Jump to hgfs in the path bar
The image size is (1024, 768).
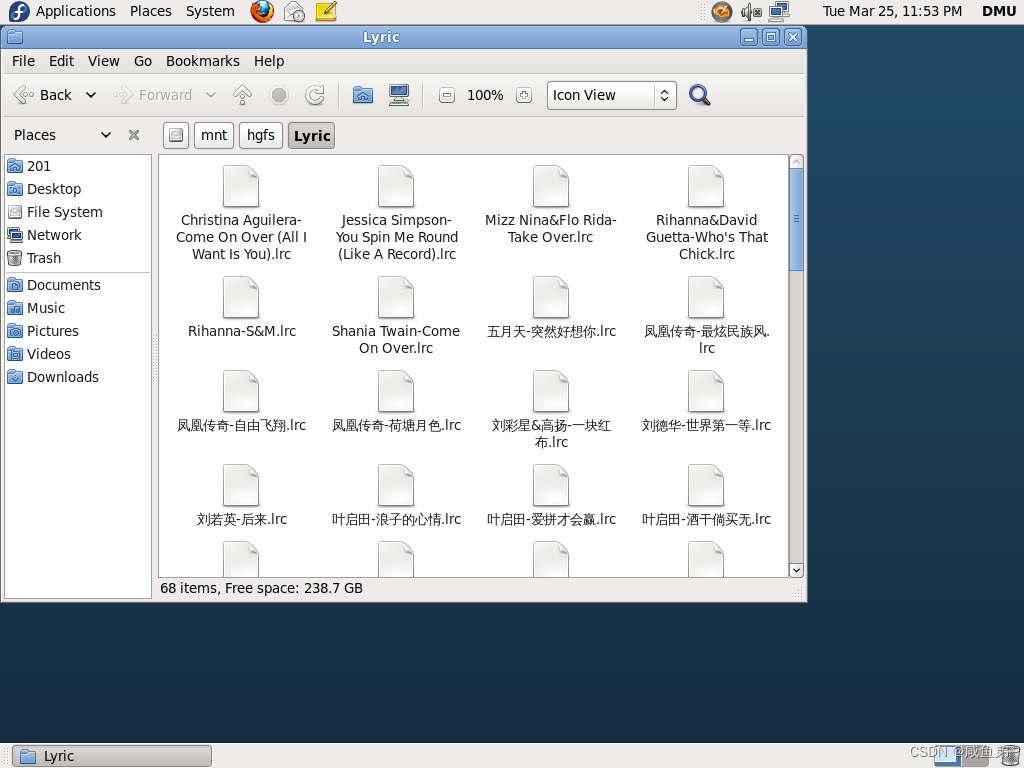tap(261, 135)
